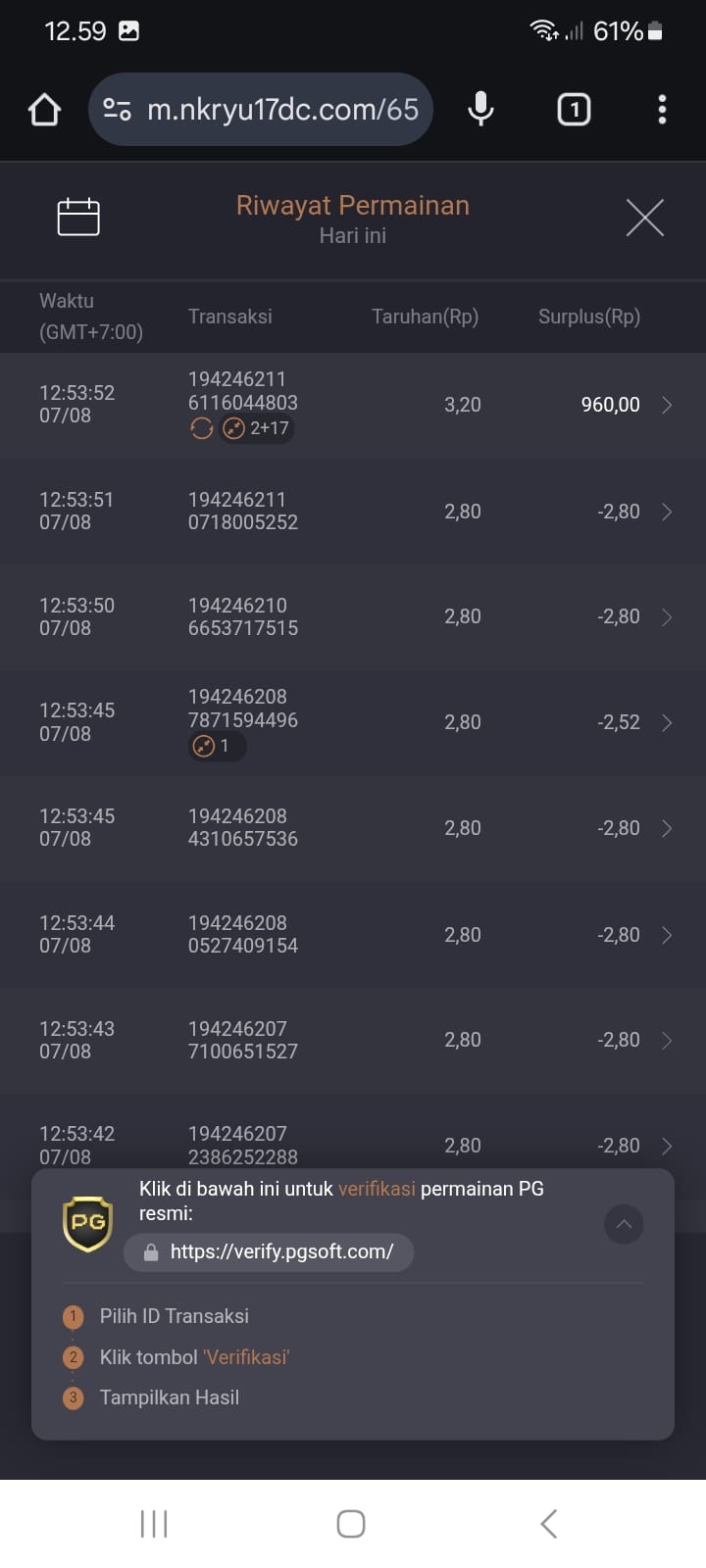Tap the microphone voice search icon
Screen dimensions: 706x1568
[x=480, y=109]
